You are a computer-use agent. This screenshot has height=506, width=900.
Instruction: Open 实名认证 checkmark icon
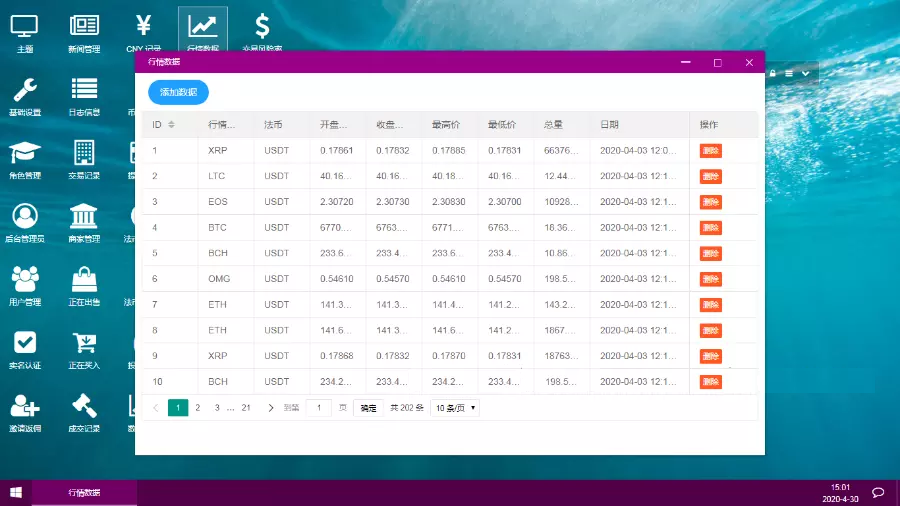point(25,346)
